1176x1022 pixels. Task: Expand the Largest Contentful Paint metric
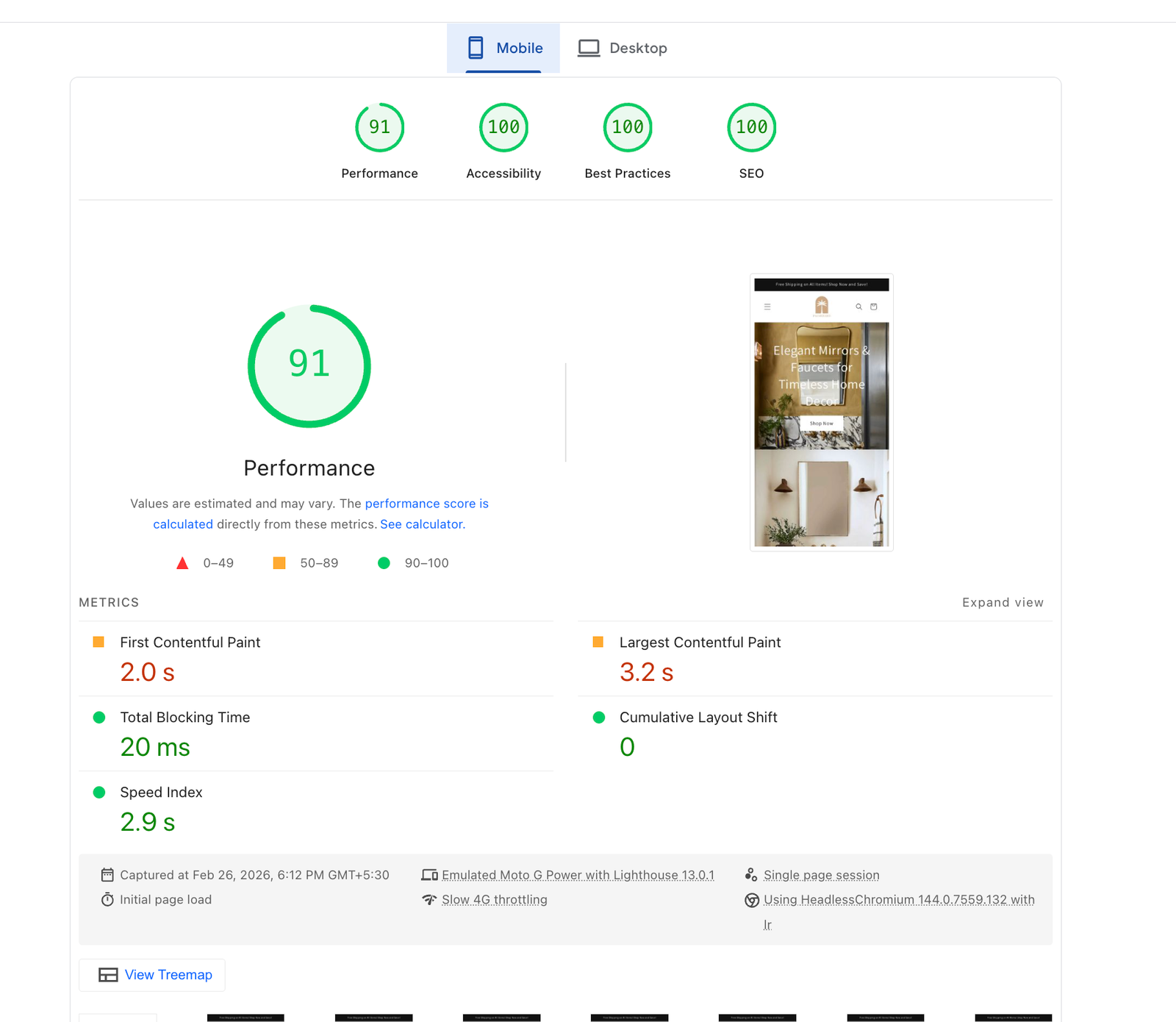coord(700,643)
